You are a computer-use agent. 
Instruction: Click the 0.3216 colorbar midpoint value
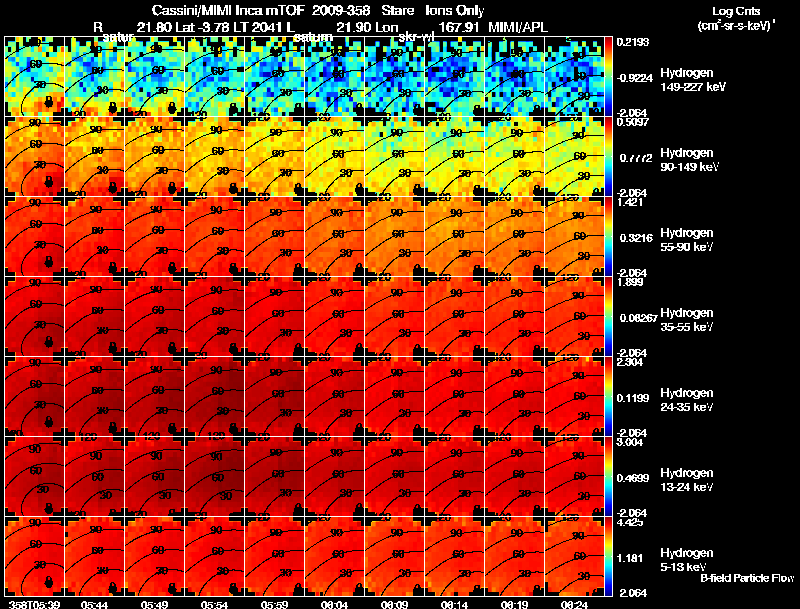coord(636,238)
